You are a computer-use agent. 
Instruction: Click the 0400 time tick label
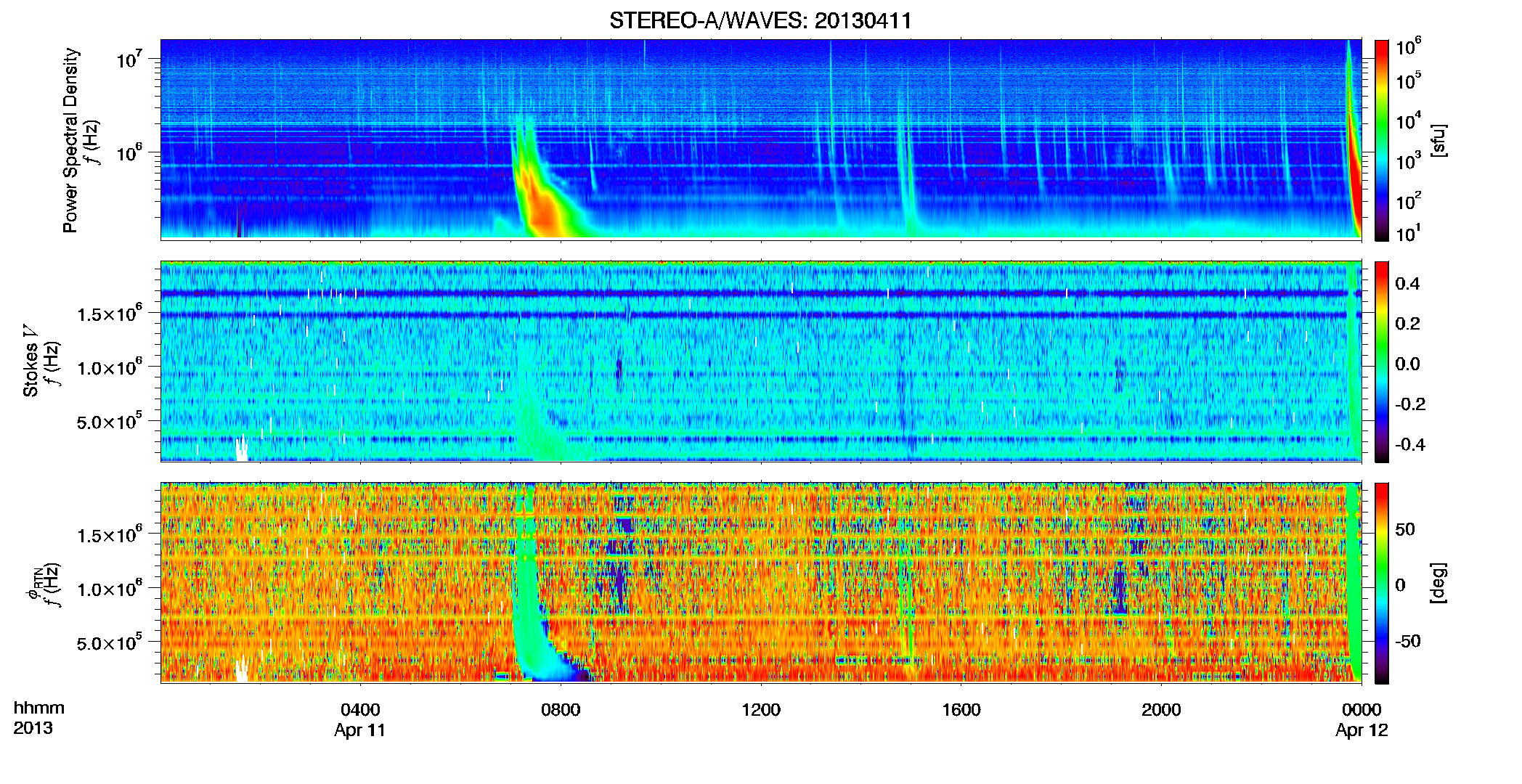[360, 709]
